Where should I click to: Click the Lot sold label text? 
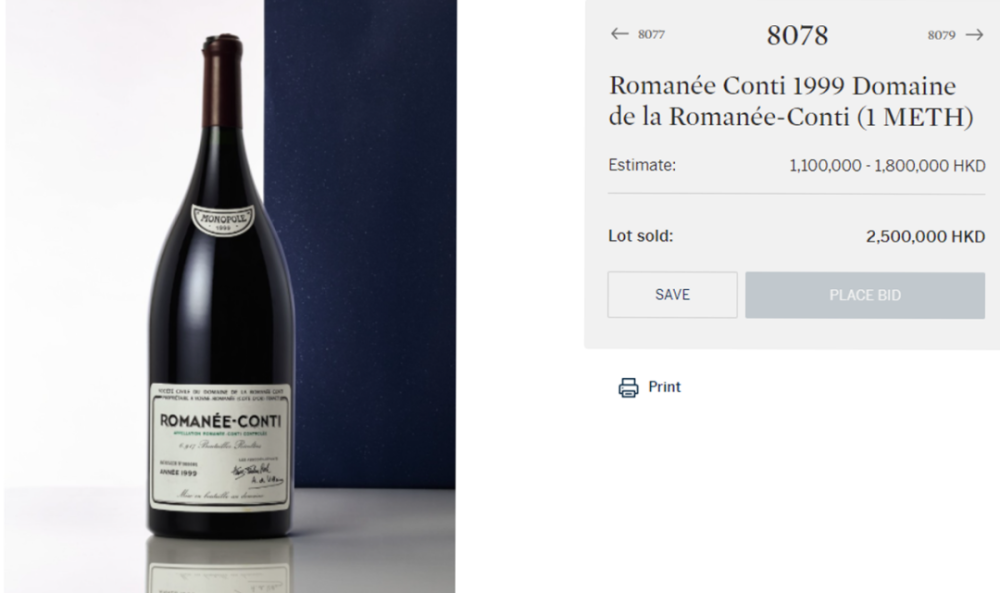(x=640, y=236)
